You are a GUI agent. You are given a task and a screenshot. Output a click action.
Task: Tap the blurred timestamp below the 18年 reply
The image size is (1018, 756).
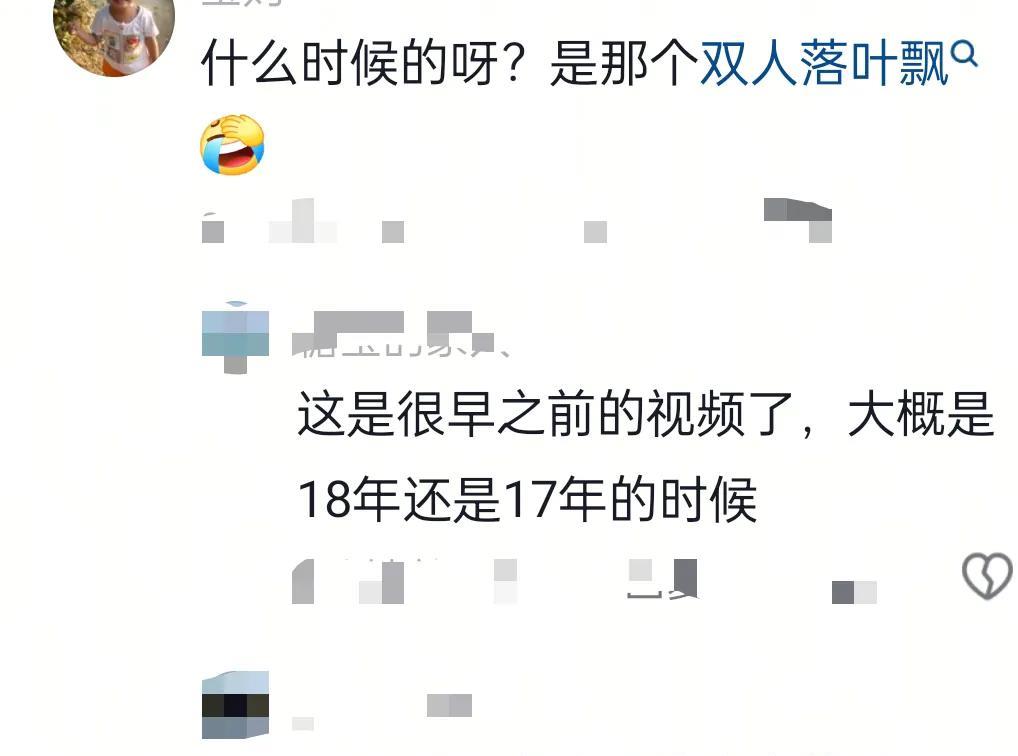pos(348,581)
